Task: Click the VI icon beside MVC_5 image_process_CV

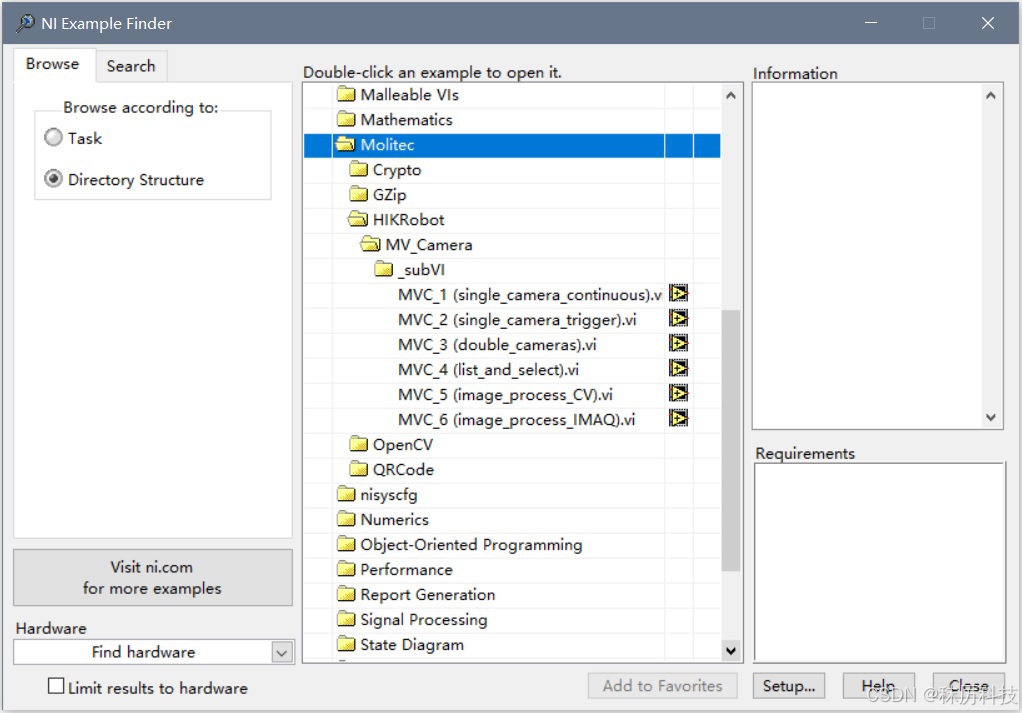Action: click(679, 393)
